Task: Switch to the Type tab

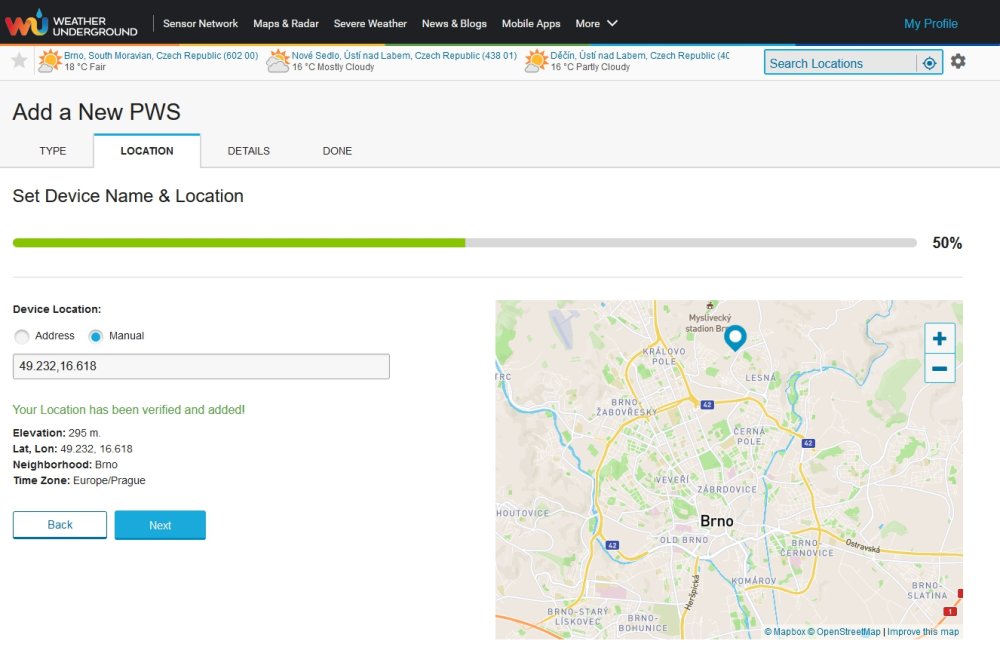Action: coord(53,151)
